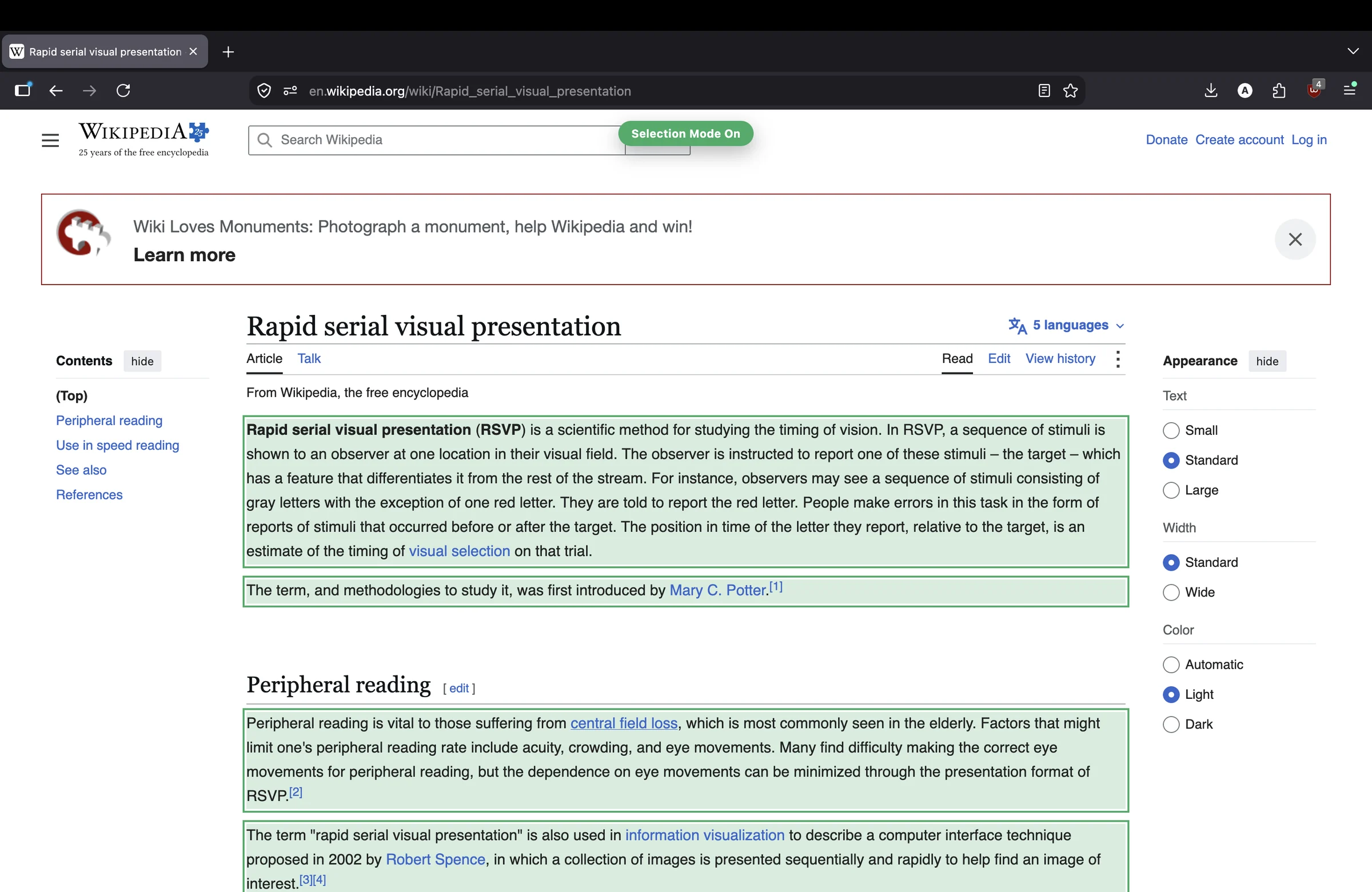Image resolution: width=1372 pixels, height=892 pixels.
Task: Click the Selection Mode On button
Action: click(x=685, y=134)
